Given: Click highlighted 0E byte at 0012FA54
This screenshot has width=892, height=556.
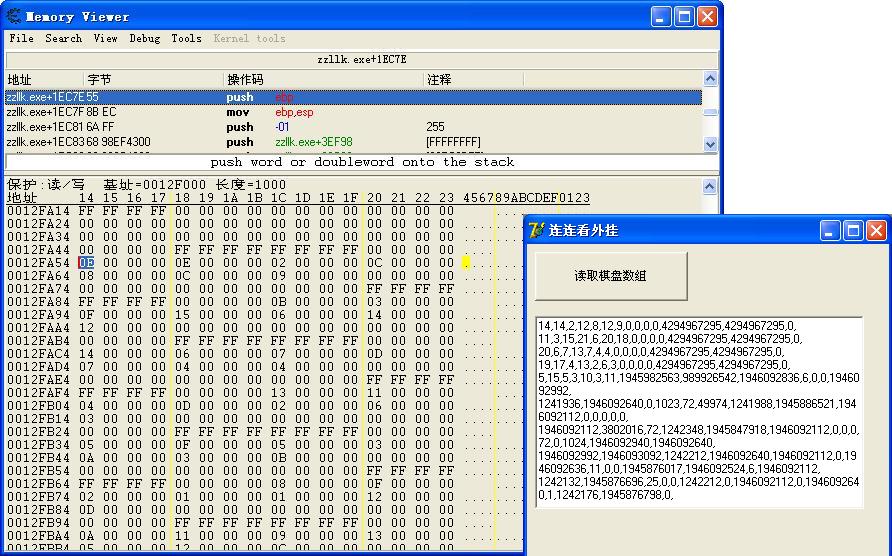Looking at the screenshot, I should [x=86, y=263].
